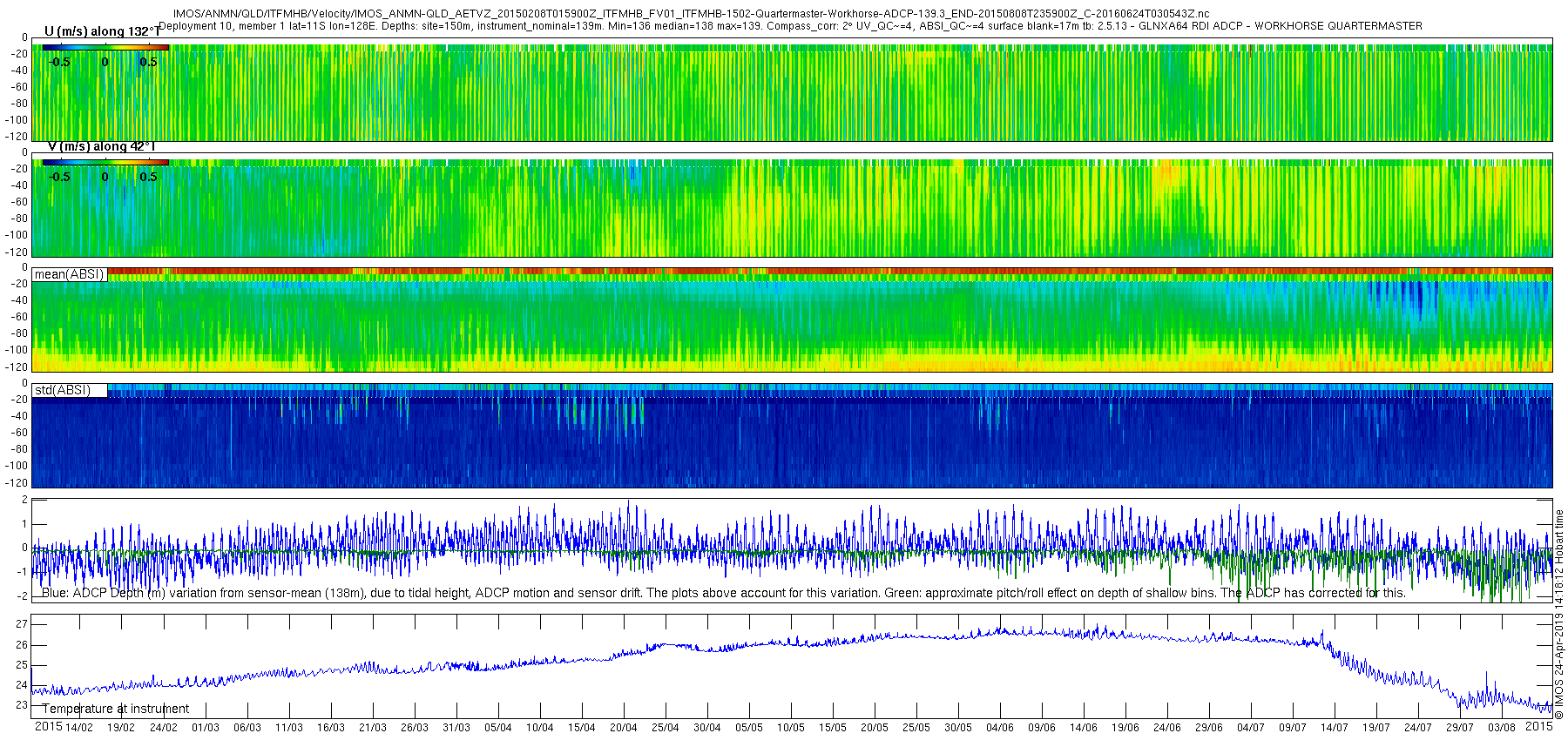
Task: Click the U velocity colorbar in the first panel
Action: tap(105, 47)
